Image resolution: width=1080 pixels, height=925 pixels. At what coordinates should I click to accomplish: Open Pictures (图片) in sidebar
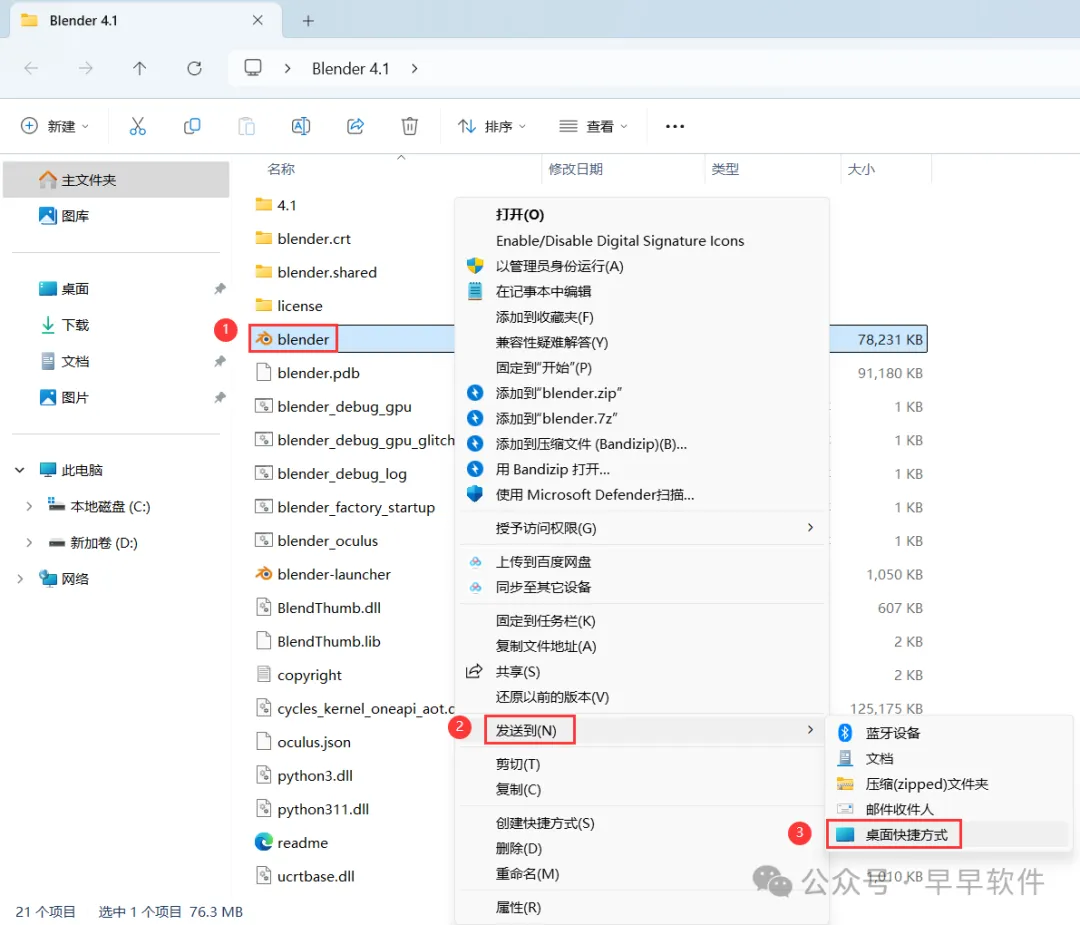(x=64, y=397)
